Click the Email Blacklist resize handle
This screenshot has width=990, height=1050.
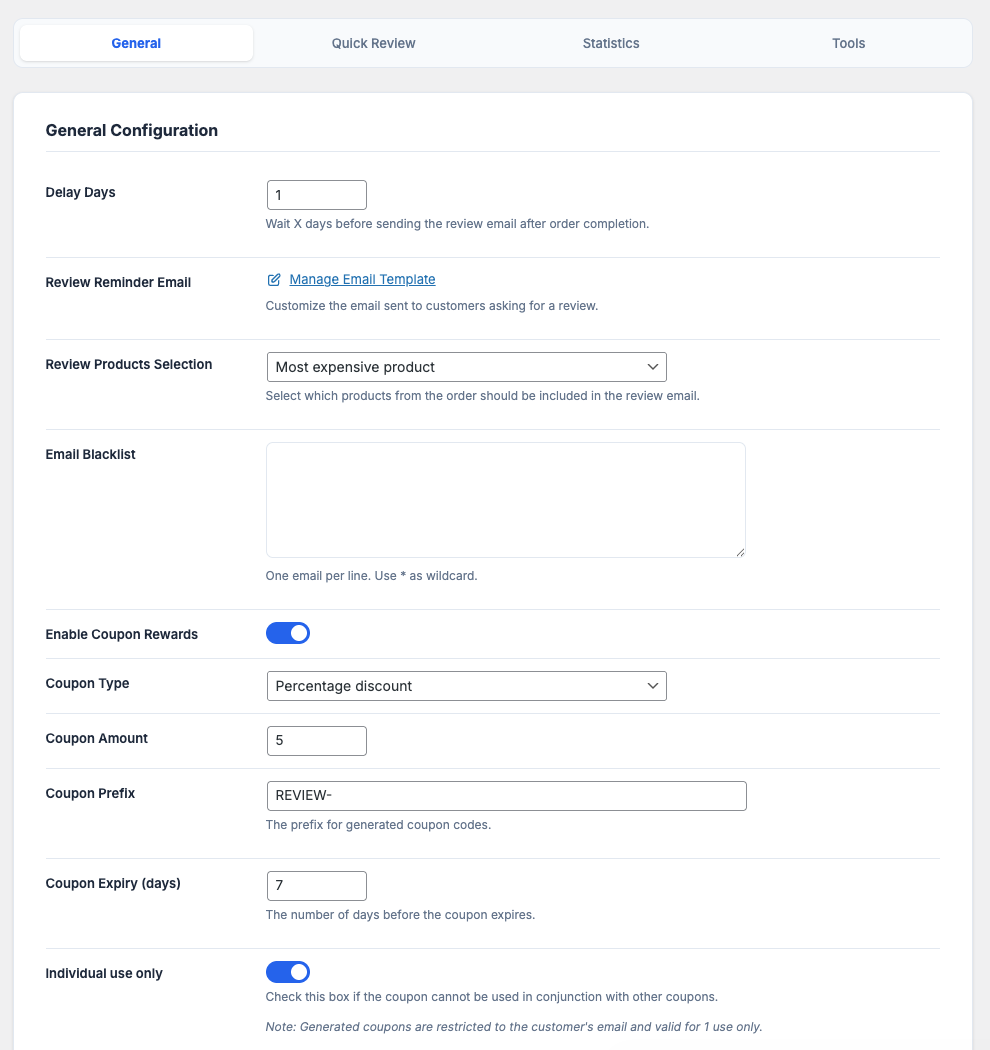[x=740, y=552]
